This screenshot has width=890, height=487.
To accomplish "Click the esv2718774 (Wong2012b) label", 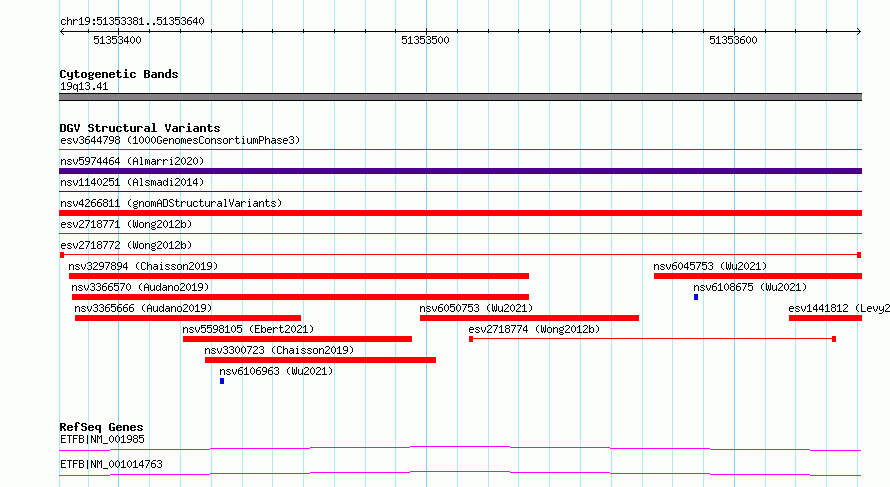I will click(534, 329).
